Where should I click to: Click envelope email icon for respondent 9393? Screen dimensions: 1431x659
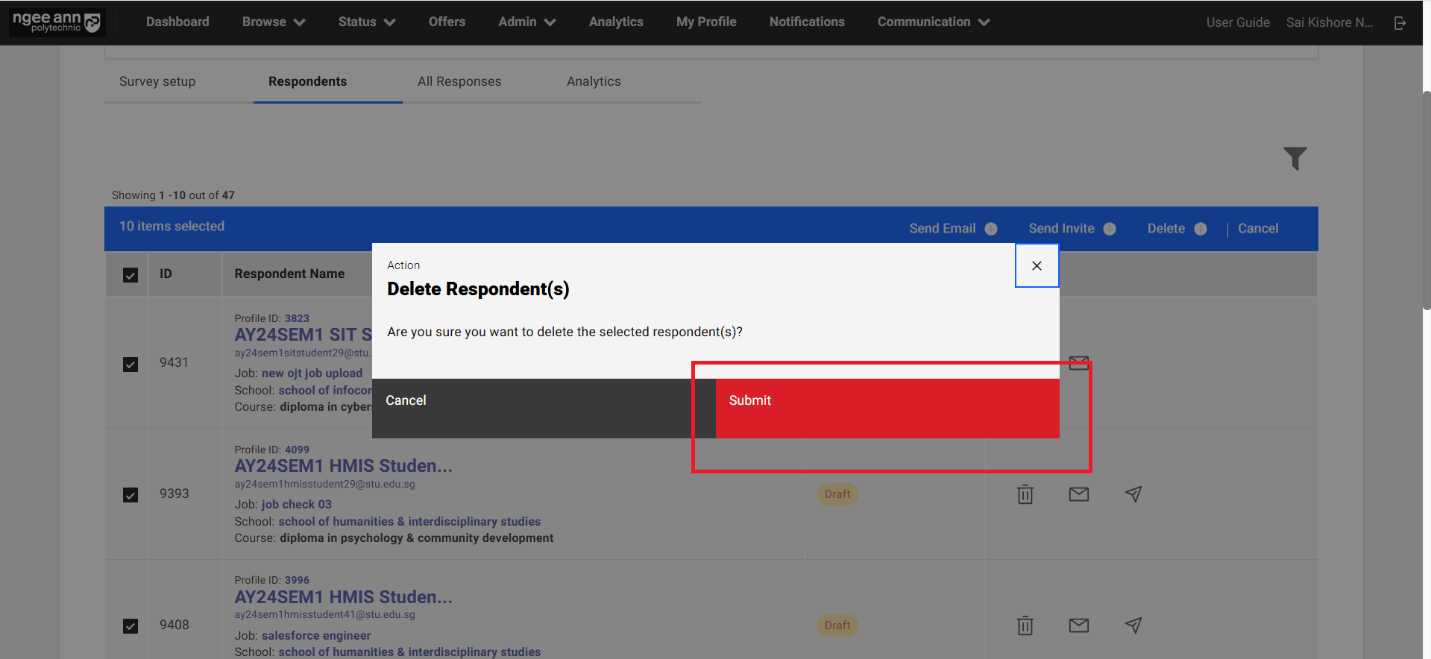pos(1078,494)
